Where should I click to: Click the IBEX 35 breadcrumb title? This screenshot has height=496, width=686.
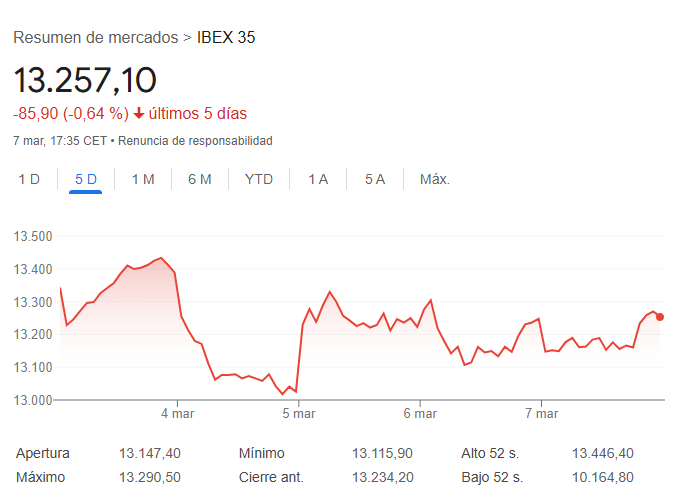(226, 38)
